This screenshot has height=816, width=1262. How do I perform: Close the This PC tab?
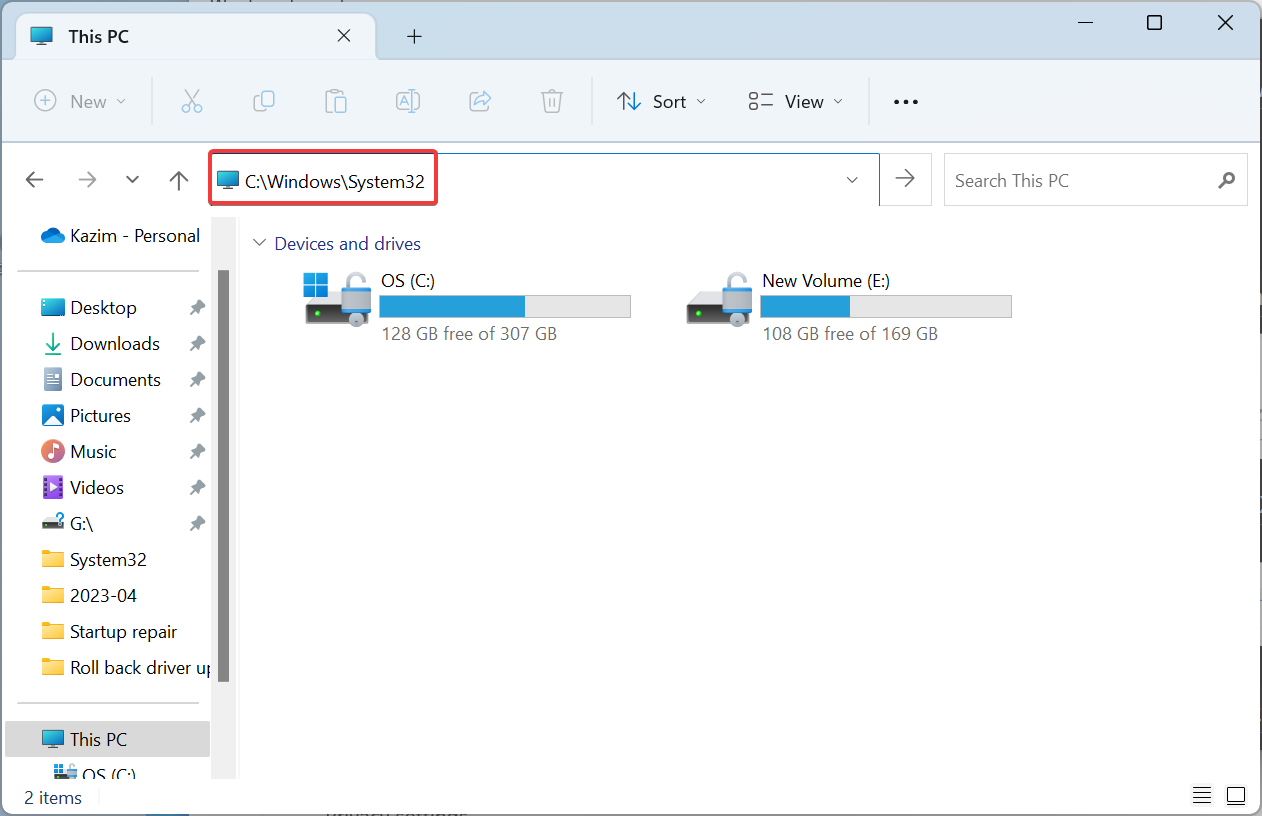point(343,36)
